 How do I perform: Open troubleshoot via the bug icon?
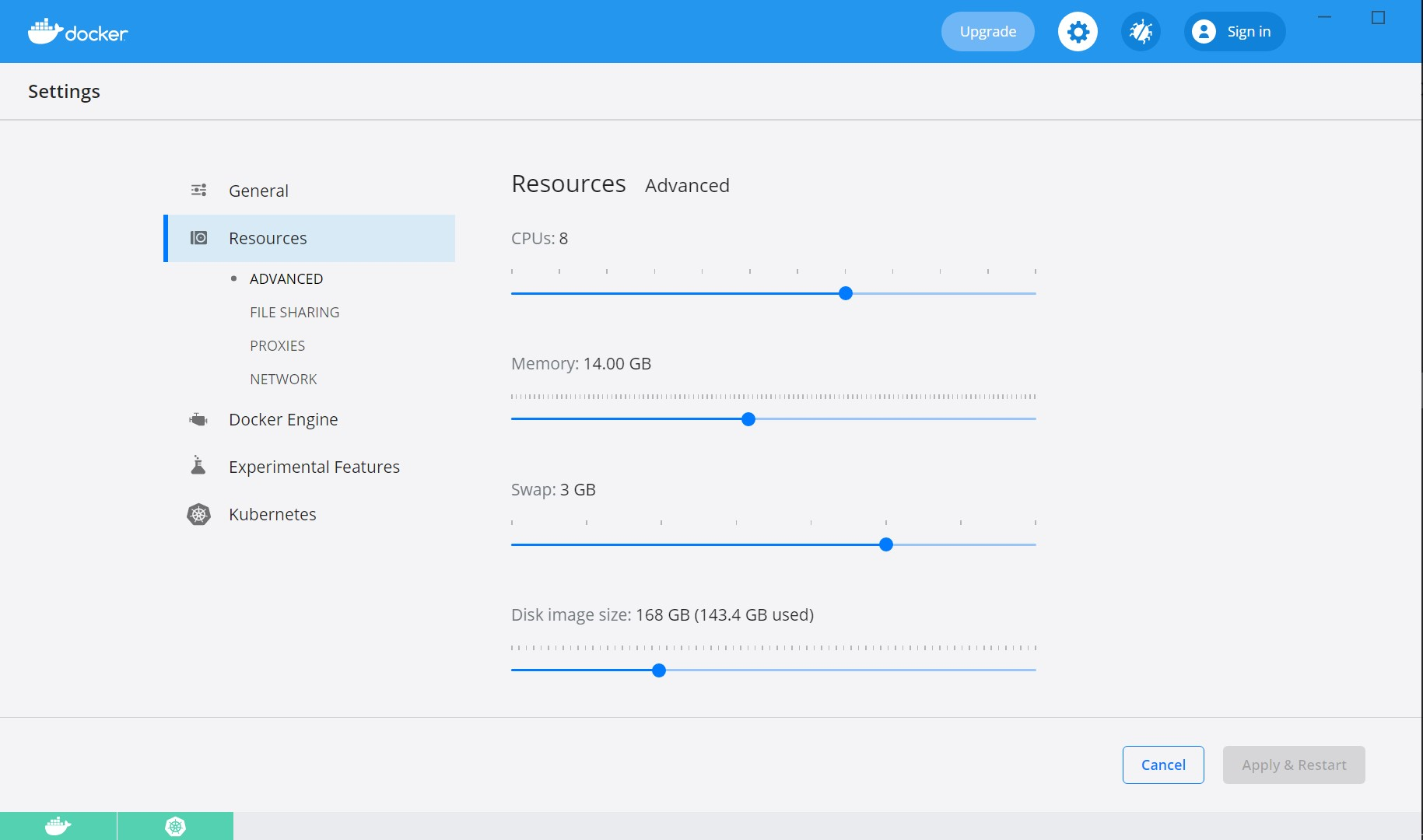(1141, 32)
